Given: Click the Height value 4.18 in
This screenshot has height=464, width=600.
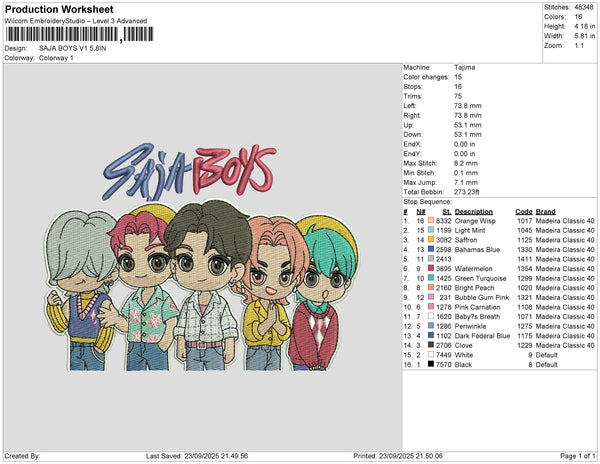Looking at the screenshot, I should (585, 26).
